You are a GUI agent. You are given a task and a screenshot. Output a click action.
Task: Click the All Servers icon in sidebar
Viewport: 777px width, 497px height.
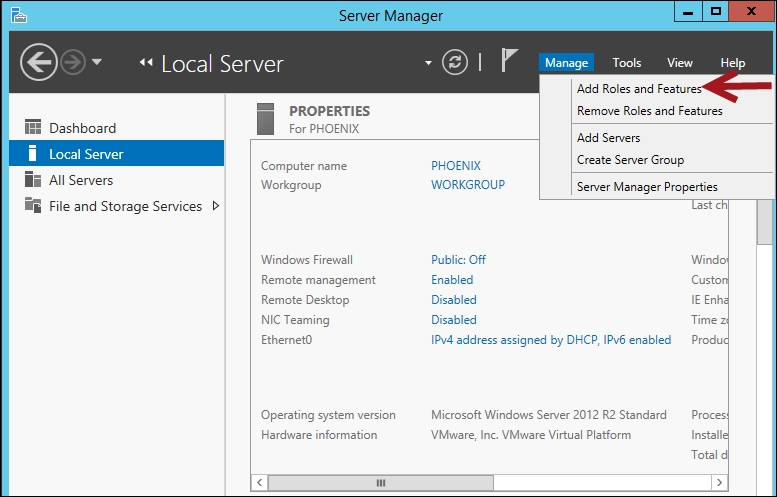tap(33, 180)
